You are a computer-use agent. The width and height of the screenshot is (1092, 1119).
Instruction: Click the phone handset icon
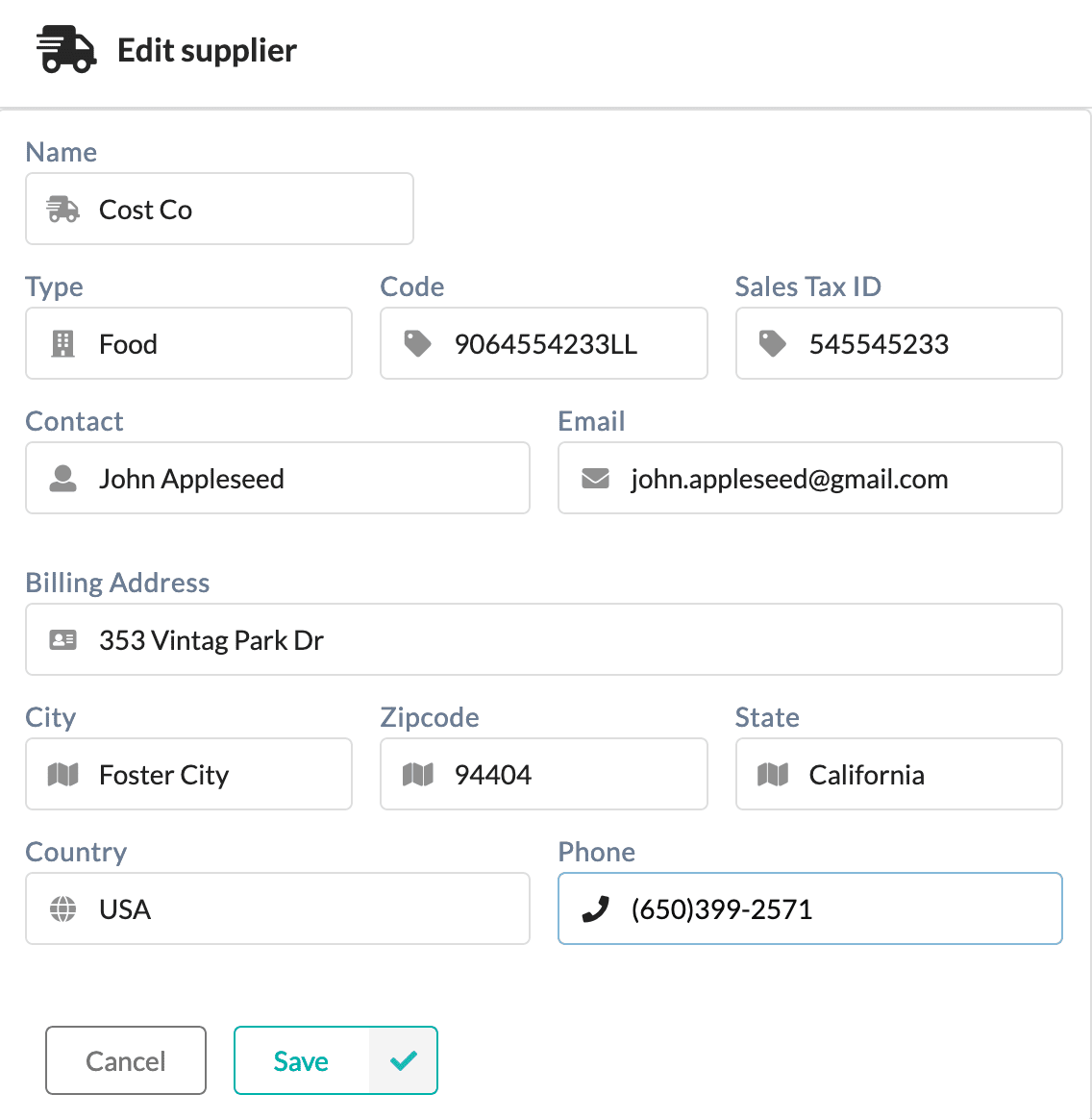[x=595, y=909]
